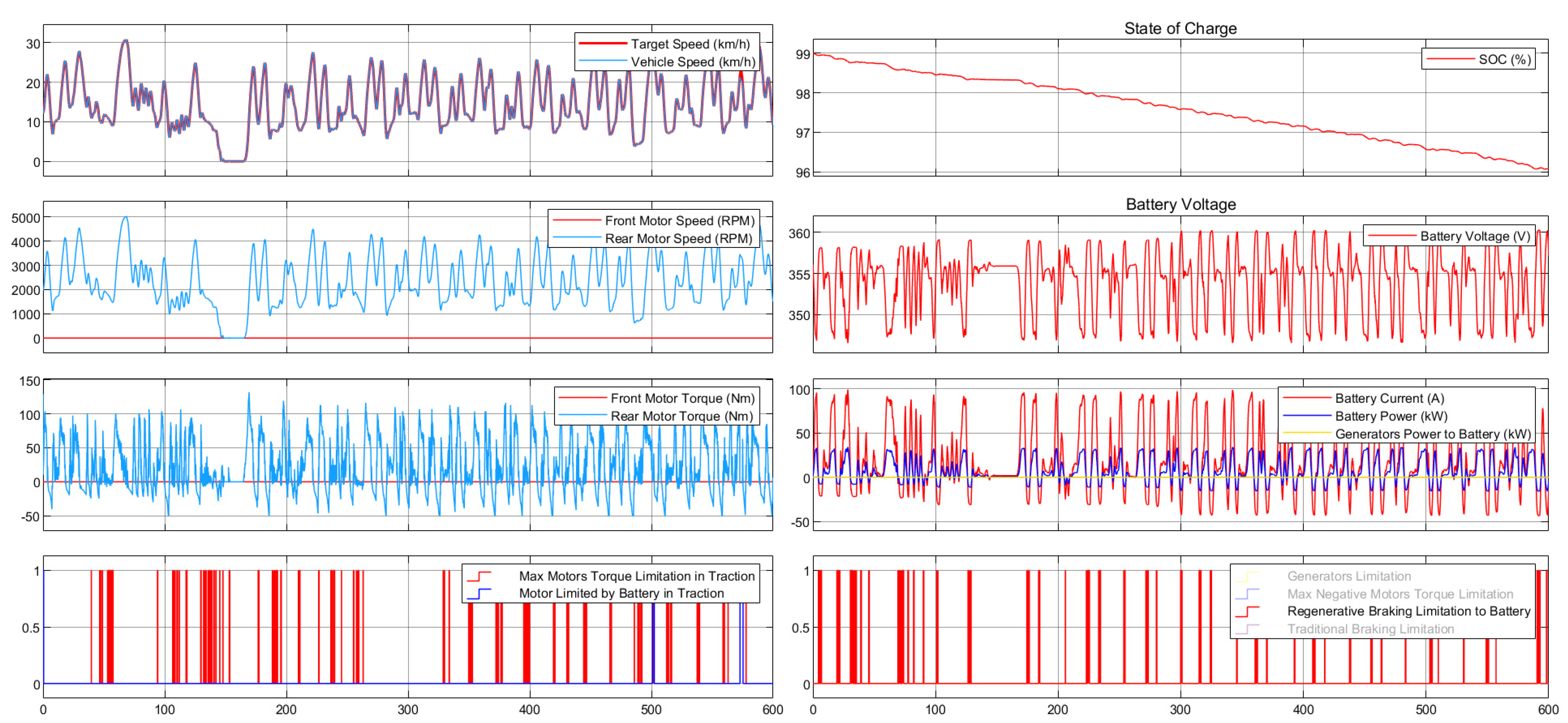Hide the Regenerative Braking Limitation to Battery trace

(x=1408, y=611)
